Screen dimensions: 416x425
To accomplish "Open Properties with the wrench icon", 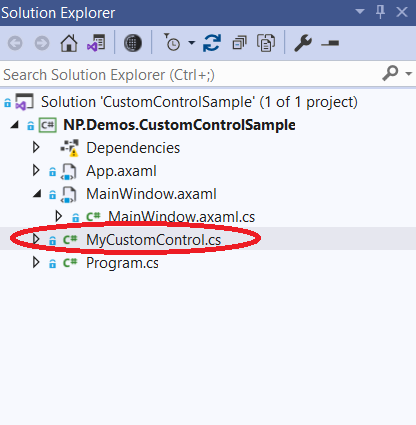I will pos(303,43).
